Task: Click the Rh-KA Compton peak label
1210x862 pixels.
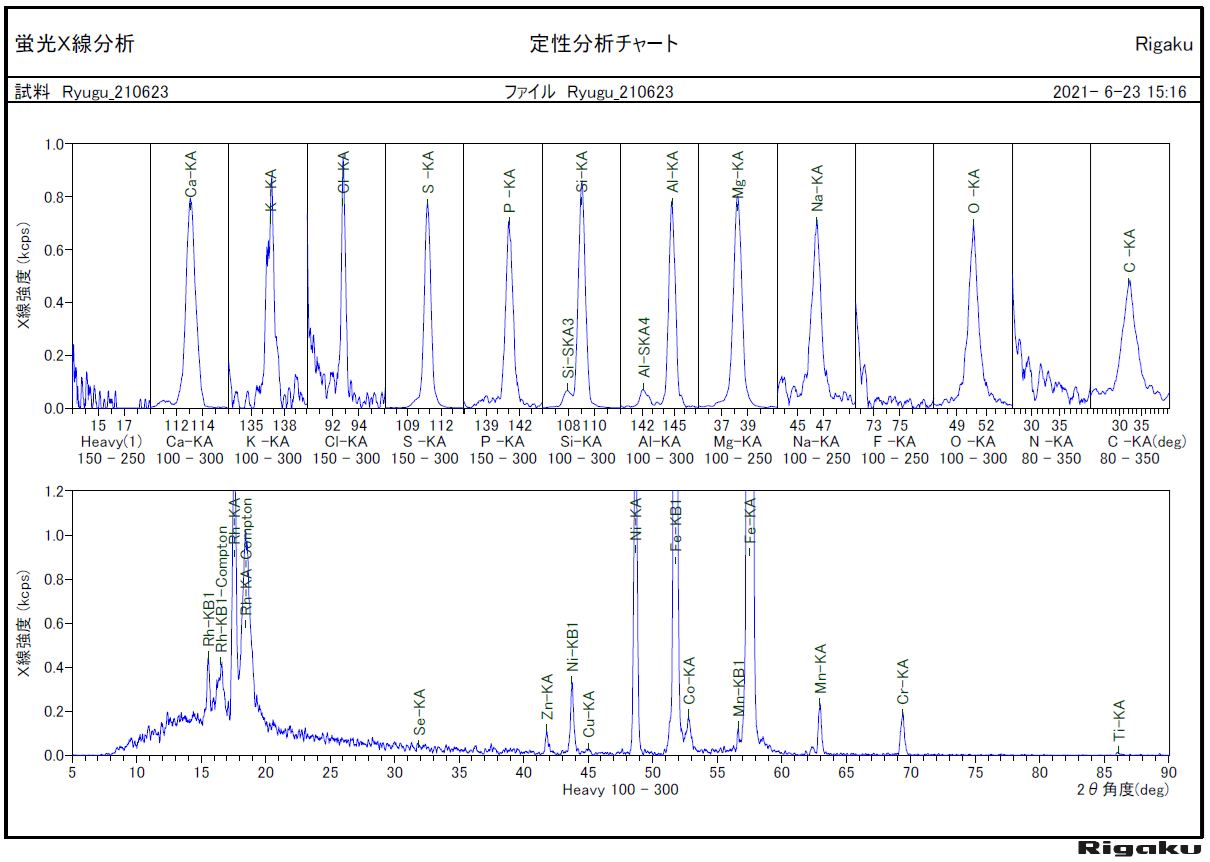Action: click(x=249, y=560)
